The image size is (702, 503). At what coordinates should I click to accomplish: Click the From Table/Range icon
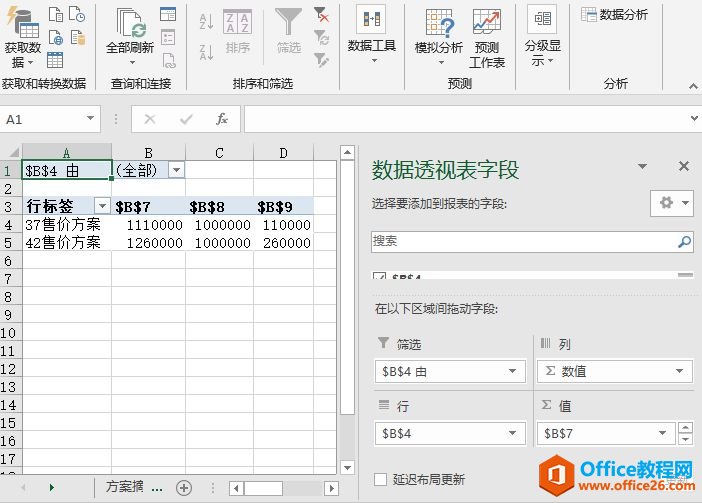click(x=55, y=60)
